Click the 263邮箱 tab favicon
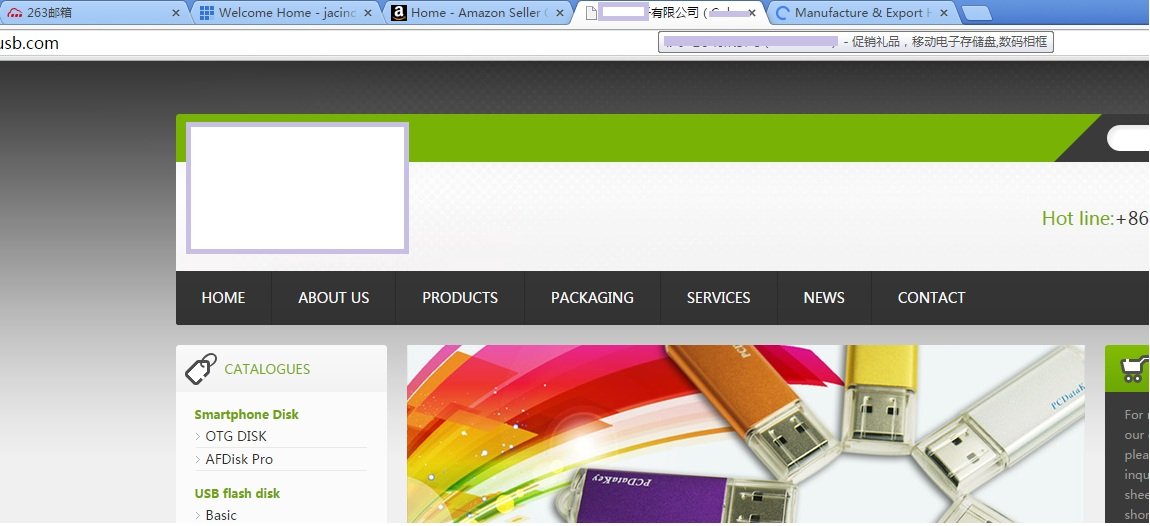Viewport: 1150px width, 526px height. 15,13
